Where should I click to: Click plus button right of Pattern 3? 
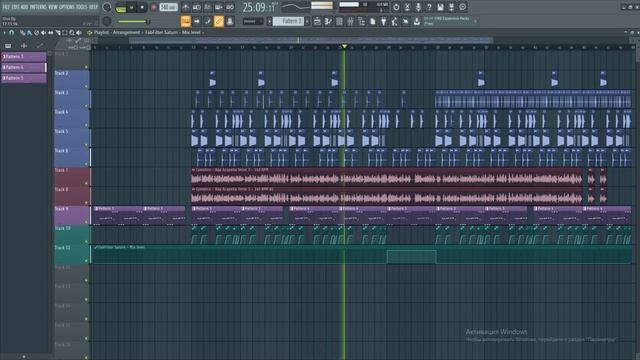point(307,22)
